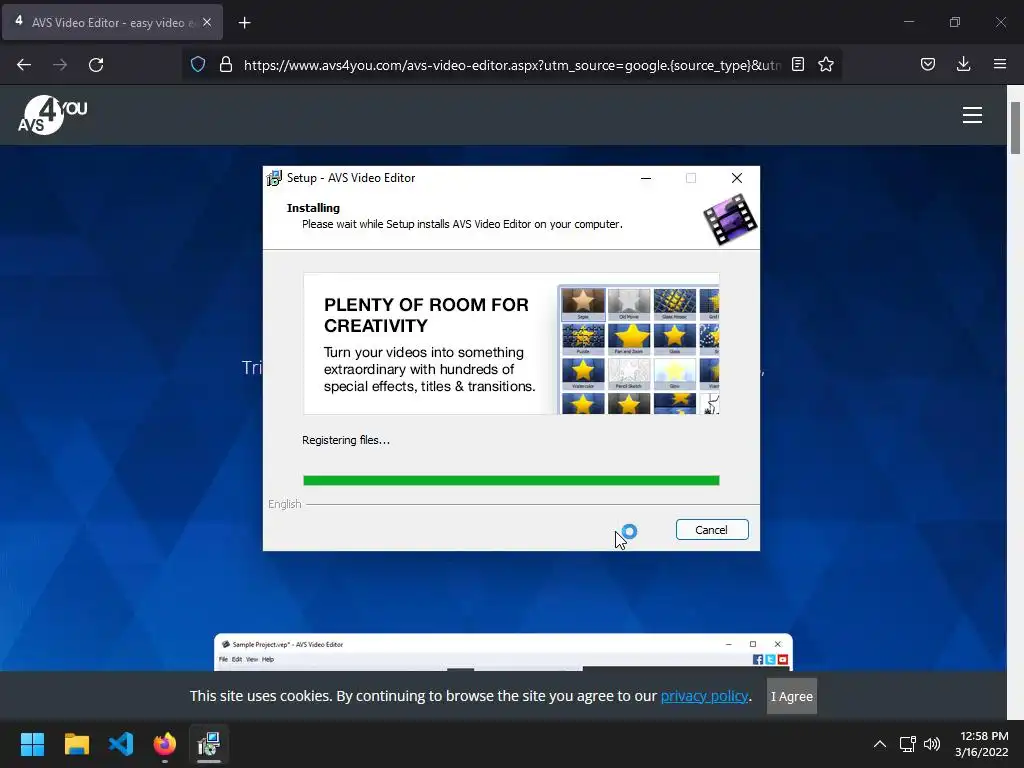Click the webpage vertical scrollbar
This screenshot has width=1024, height=768.
1015,128
